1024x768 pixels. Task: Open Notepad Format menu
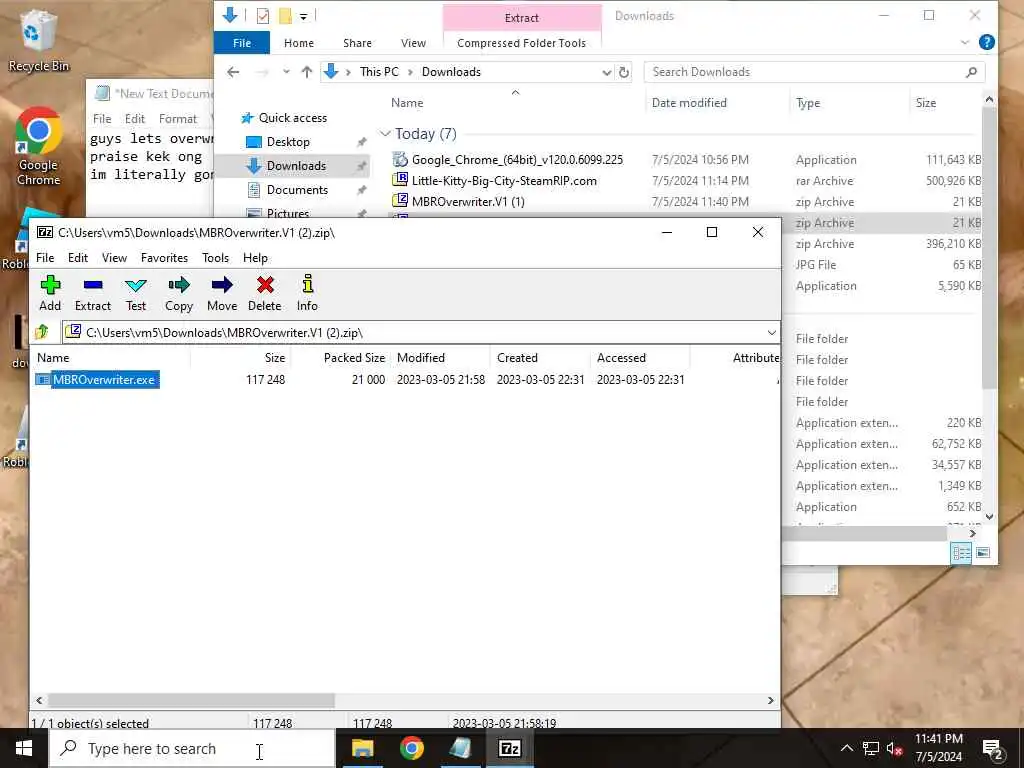(x=178, y=119)
